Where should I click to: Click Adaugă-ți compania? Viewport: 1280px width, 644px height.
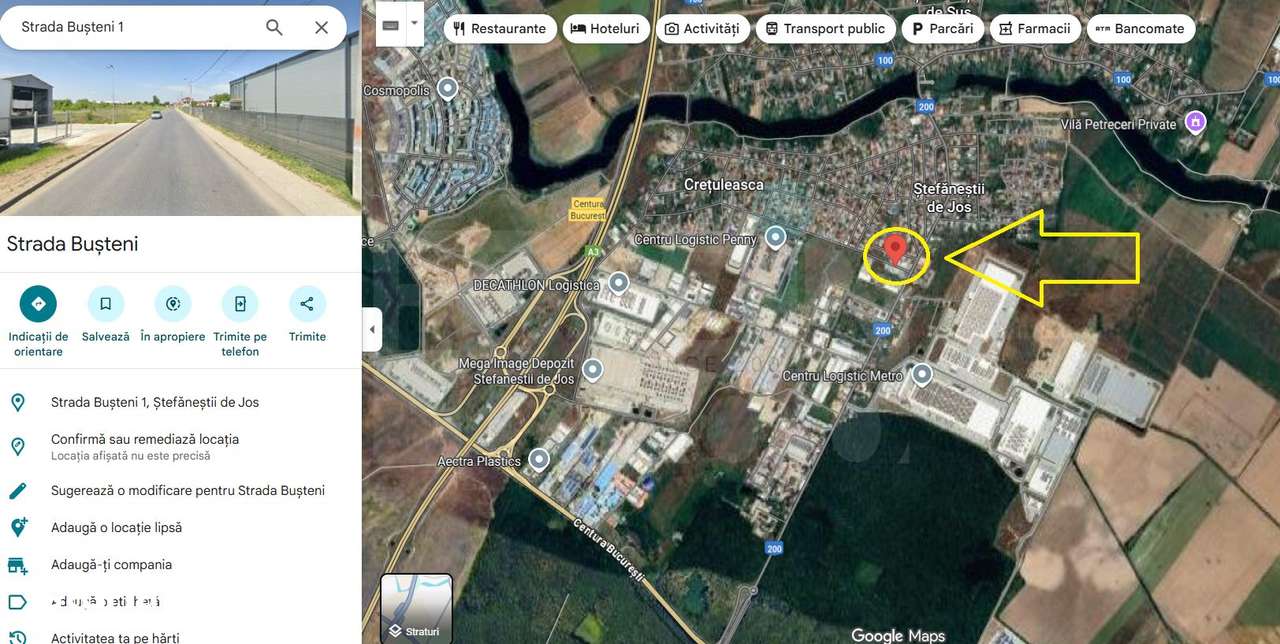pos(111,564)
